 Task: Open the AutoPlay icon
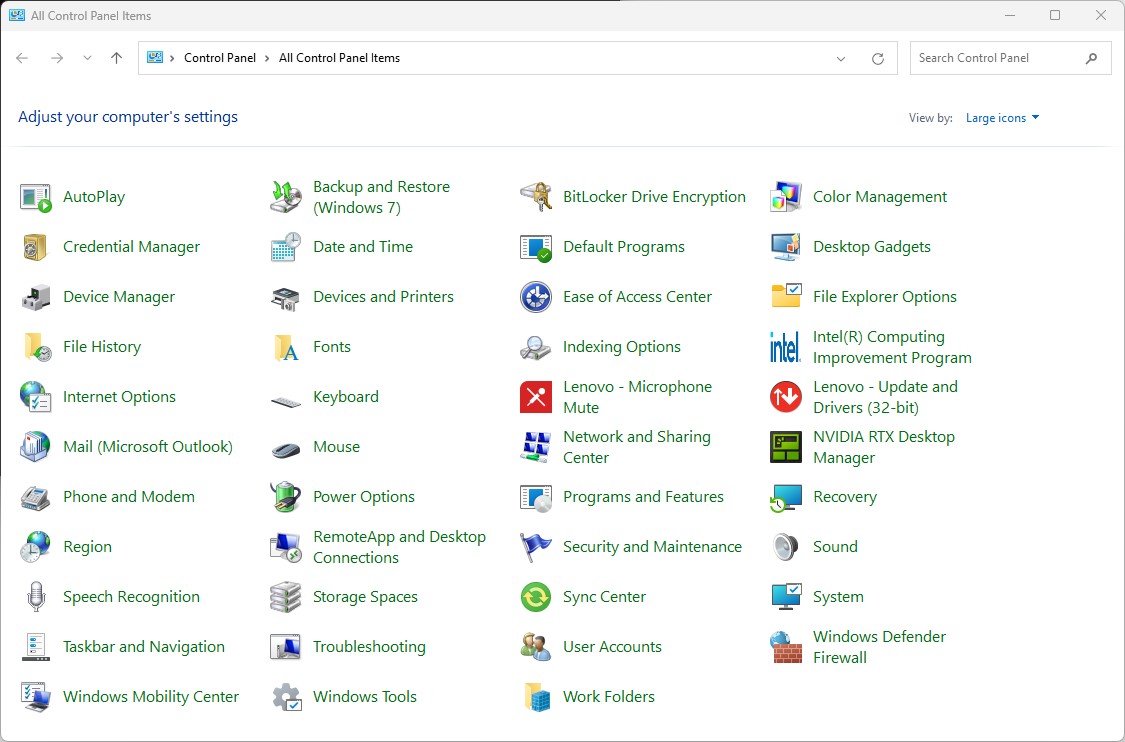point(35,197)
